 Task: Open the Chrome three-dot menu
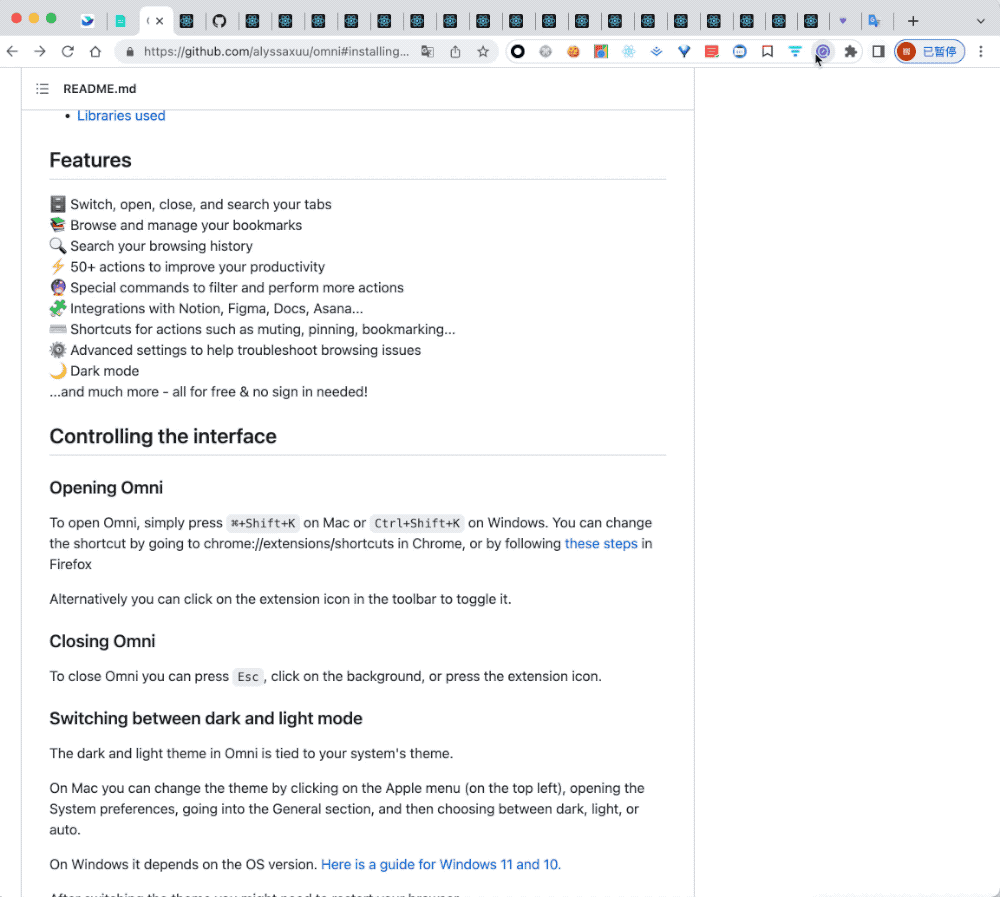tap(981, 52)
